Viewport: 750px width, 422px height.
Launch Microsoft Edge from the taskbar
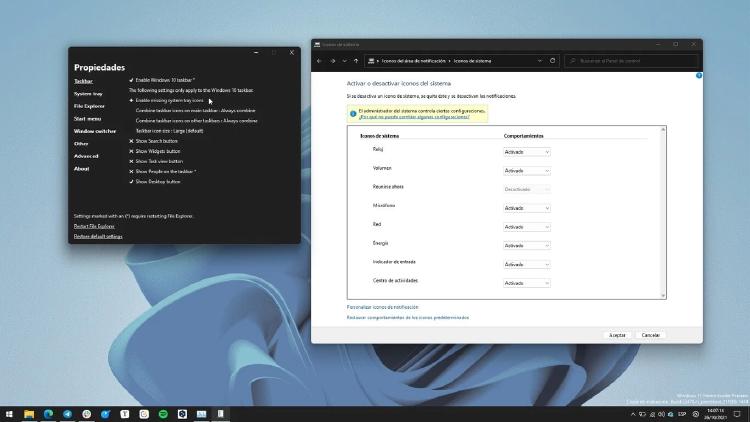point(47,413)
